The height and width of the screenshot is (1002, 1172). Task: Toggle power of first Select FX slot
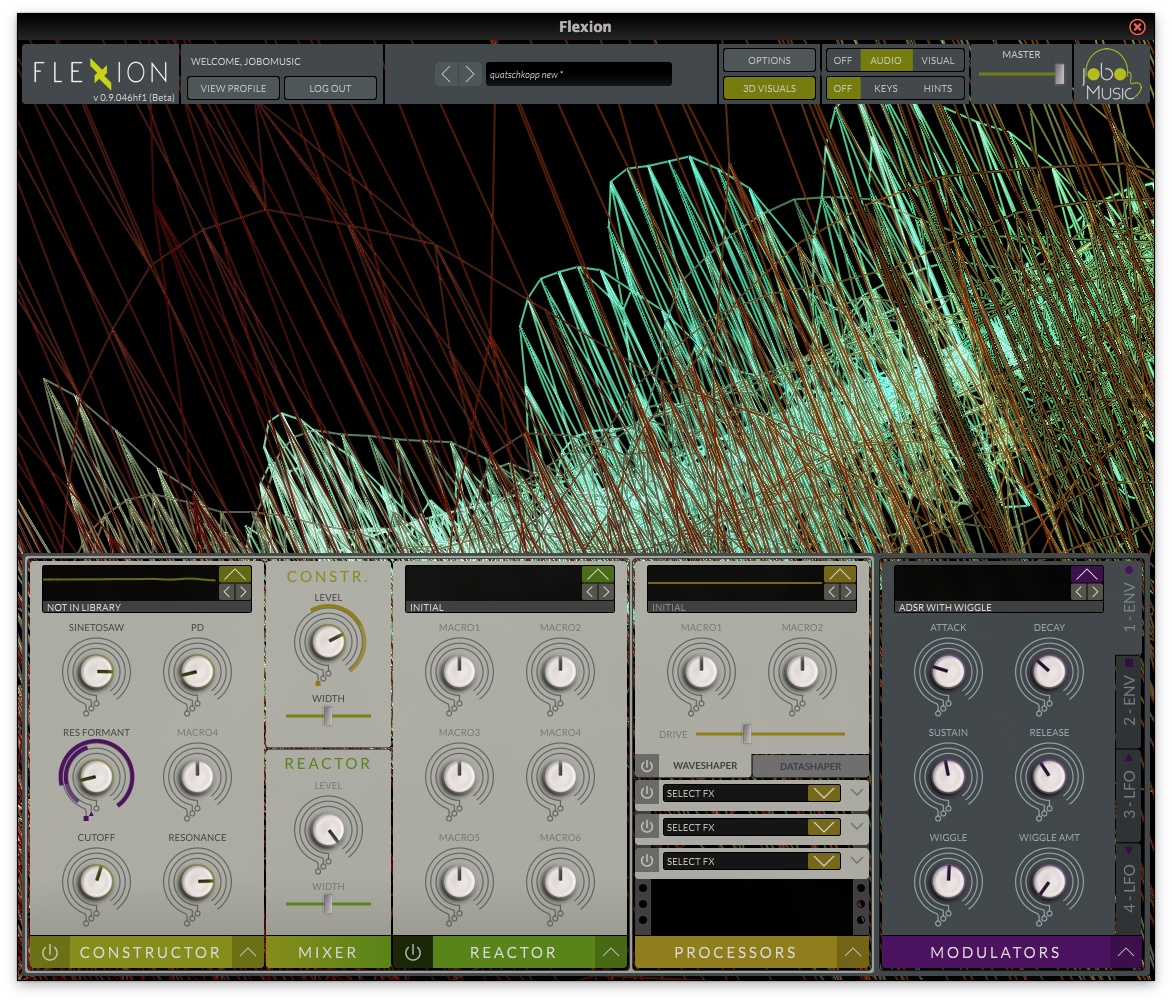(647, 793)
